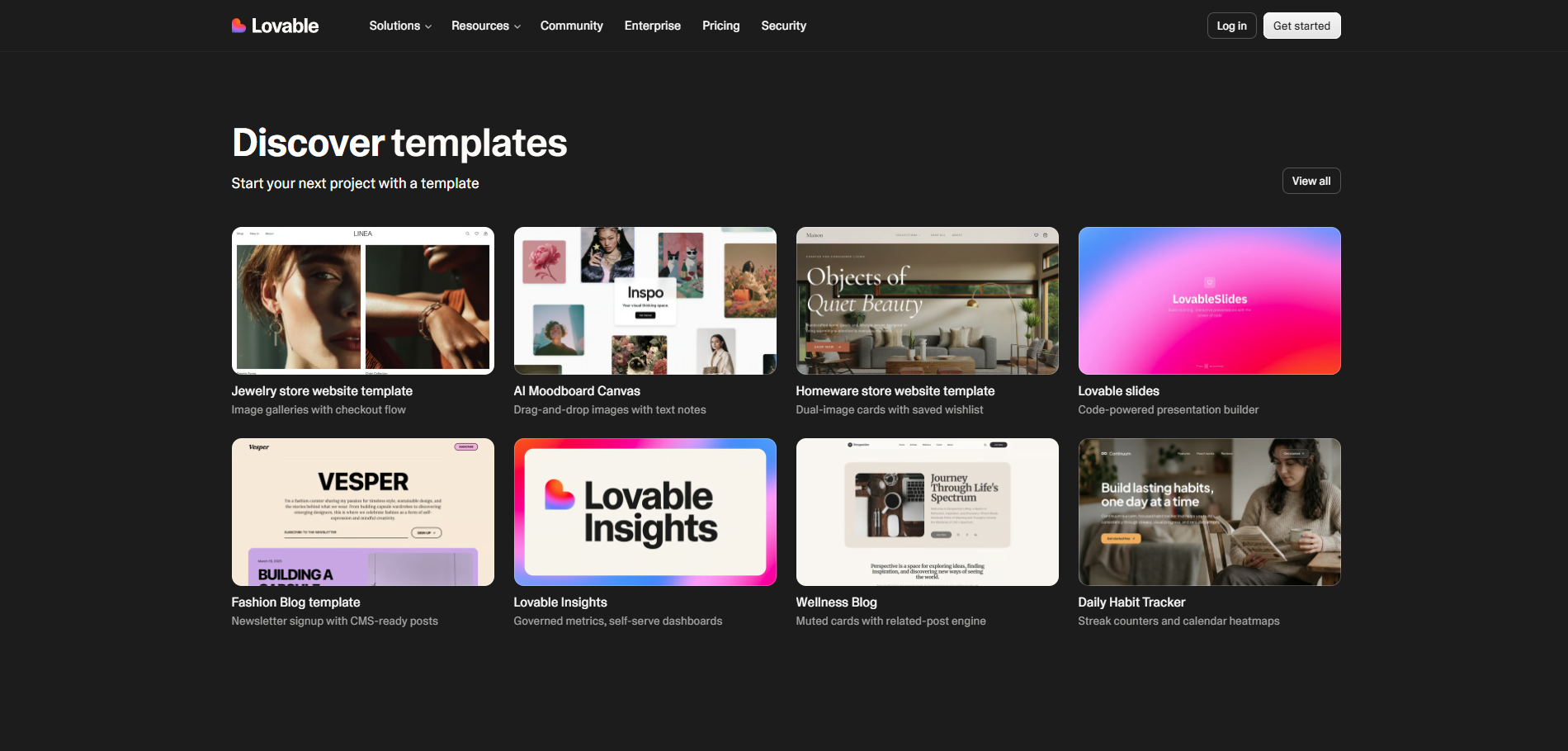Click the 'Lovable Insights' title below thumbnail
Image resolution: width=1568 pixels, height=751 pixels.
click(560, 602)
